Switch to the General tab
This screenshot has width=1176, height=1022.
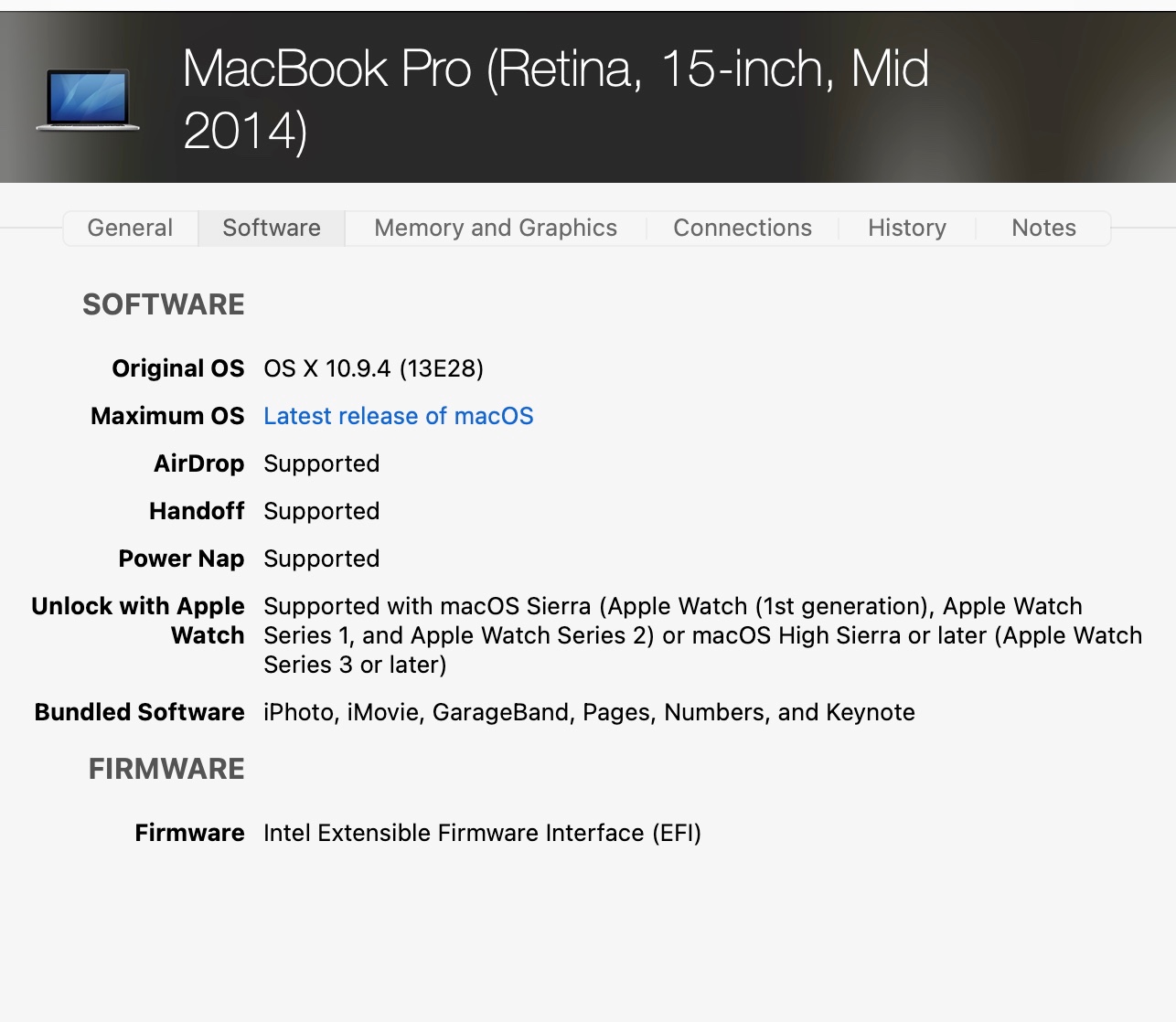[131, 228]
